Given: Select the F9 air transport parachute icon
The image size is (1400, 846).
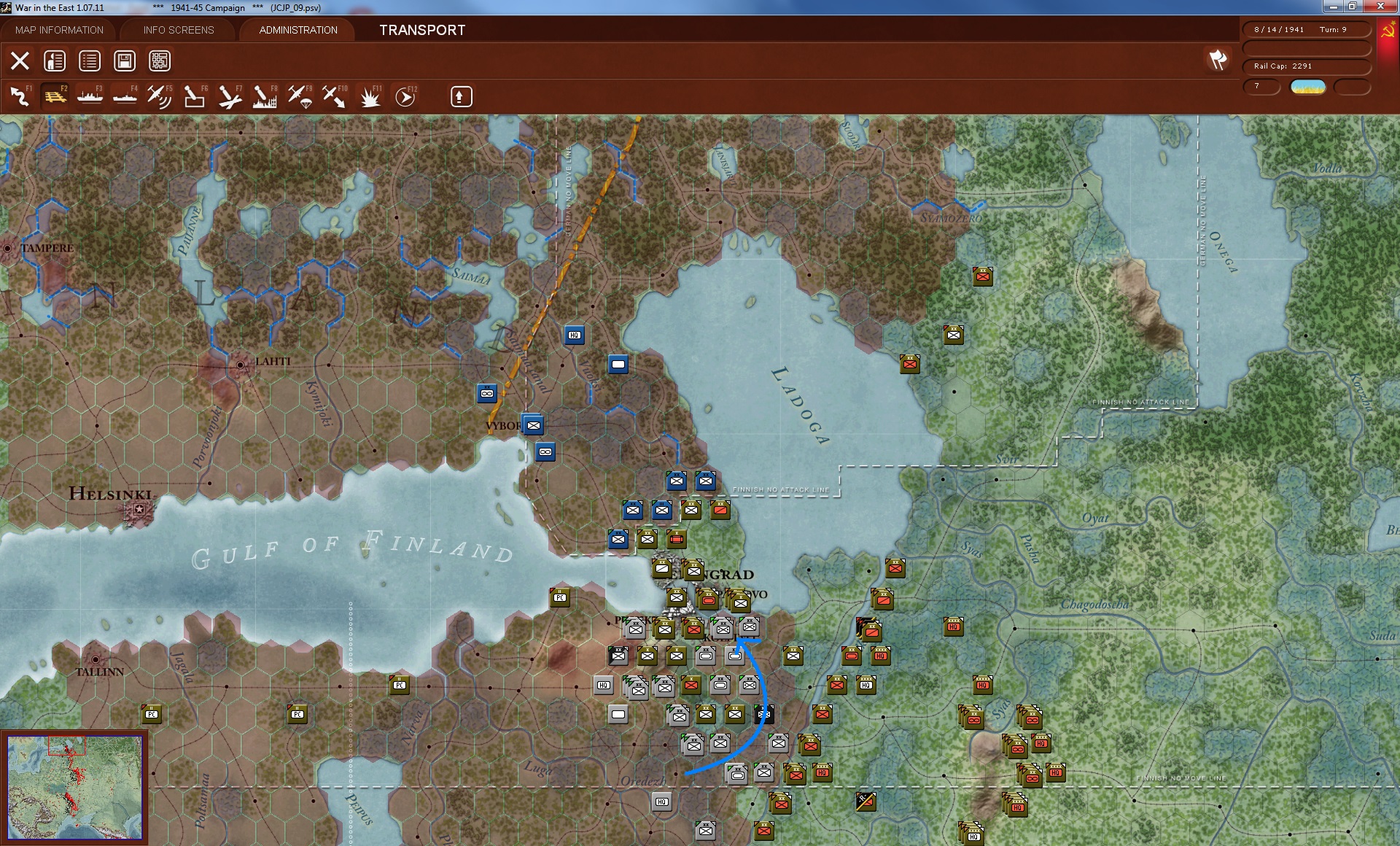Looking at the screenshot, I should [x=300, y=96].
